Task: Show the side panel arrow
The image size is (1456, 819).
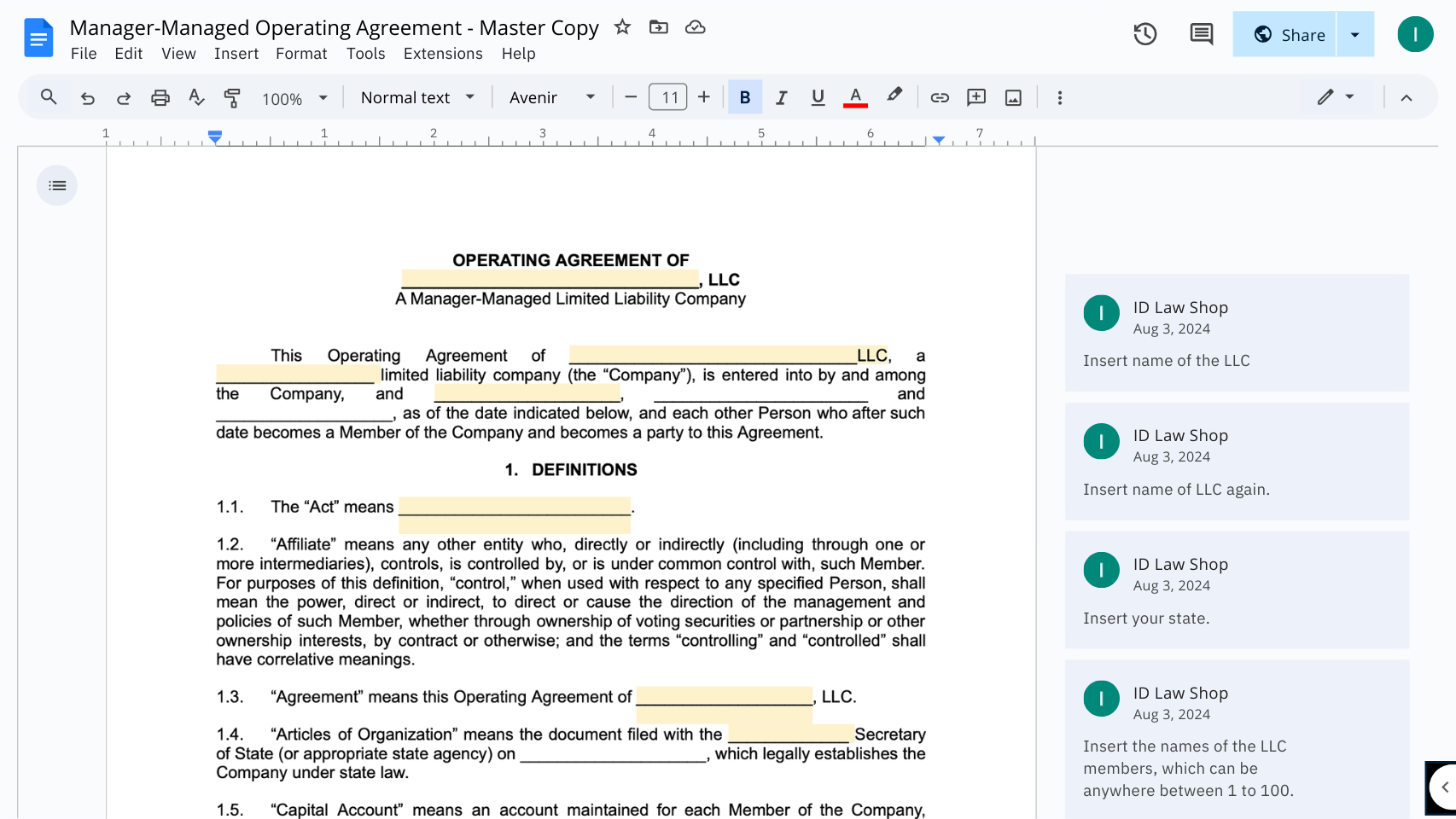Action: click(1443, 787)
